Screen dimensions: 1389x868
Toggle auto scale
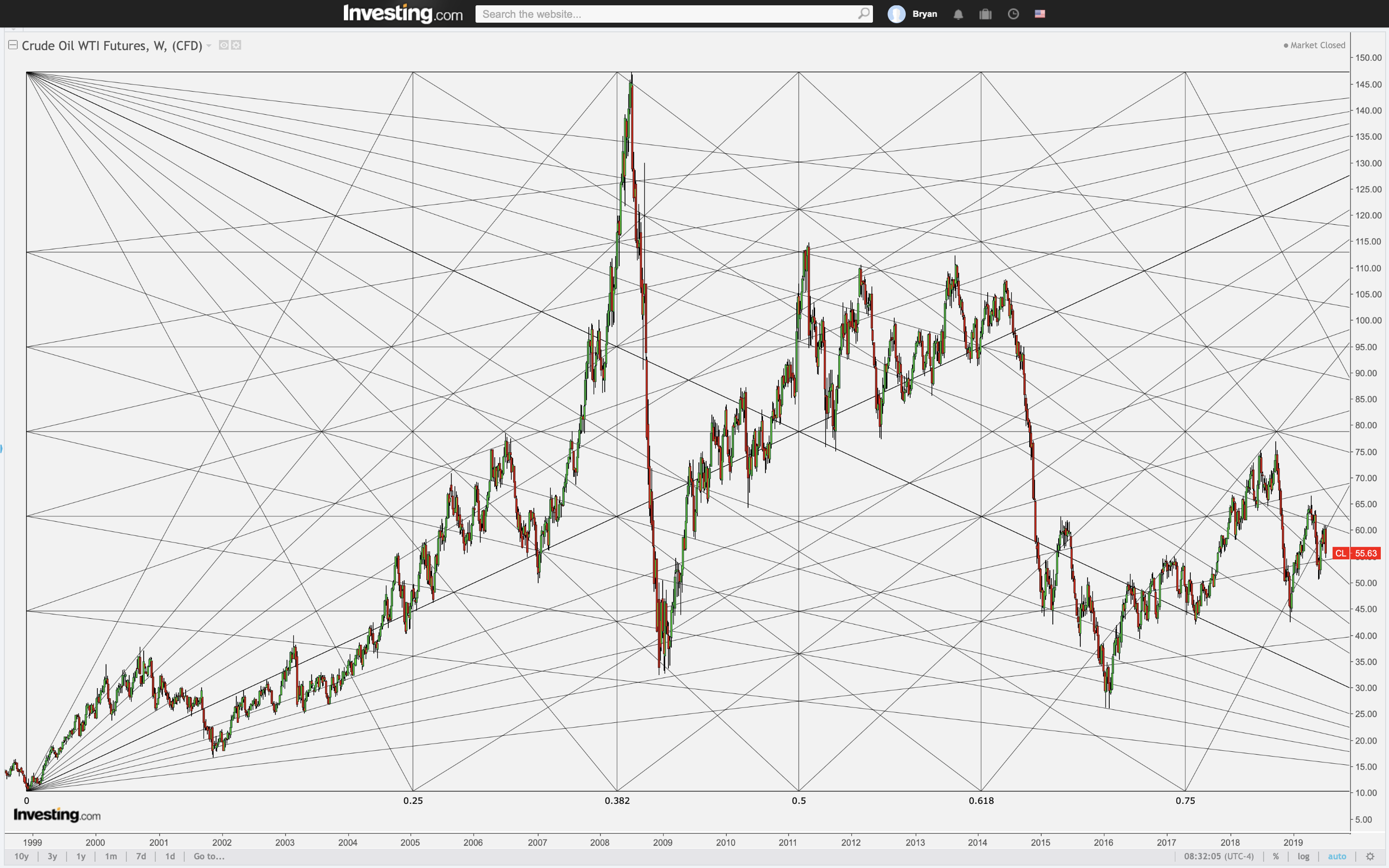click(x=1337, y=856)
